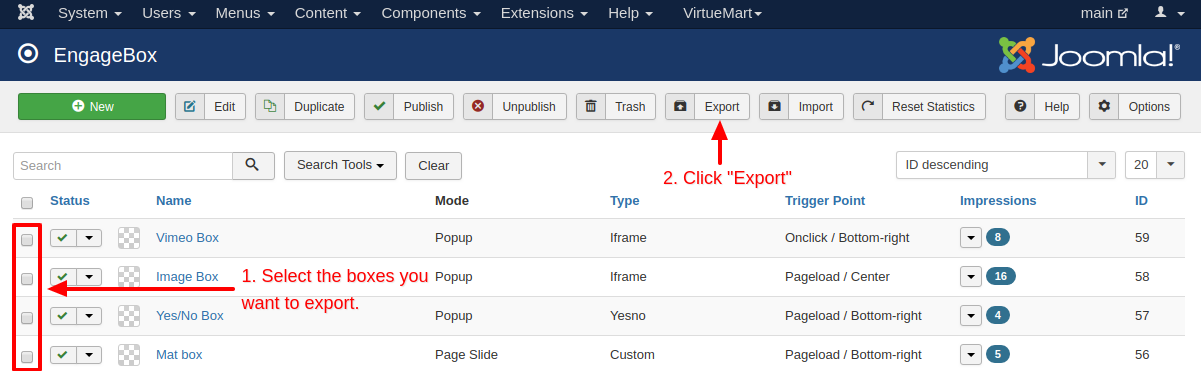Click the Help question mark icon
The height and width of the screenshot is (371, 1201).
(x=1020, y=107)
